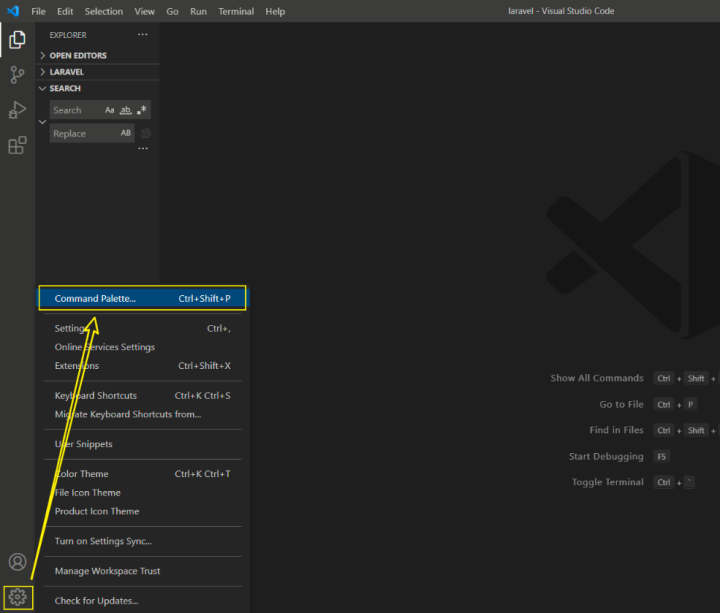
Task: Open User Snippets entry
Action: point(142,444)
